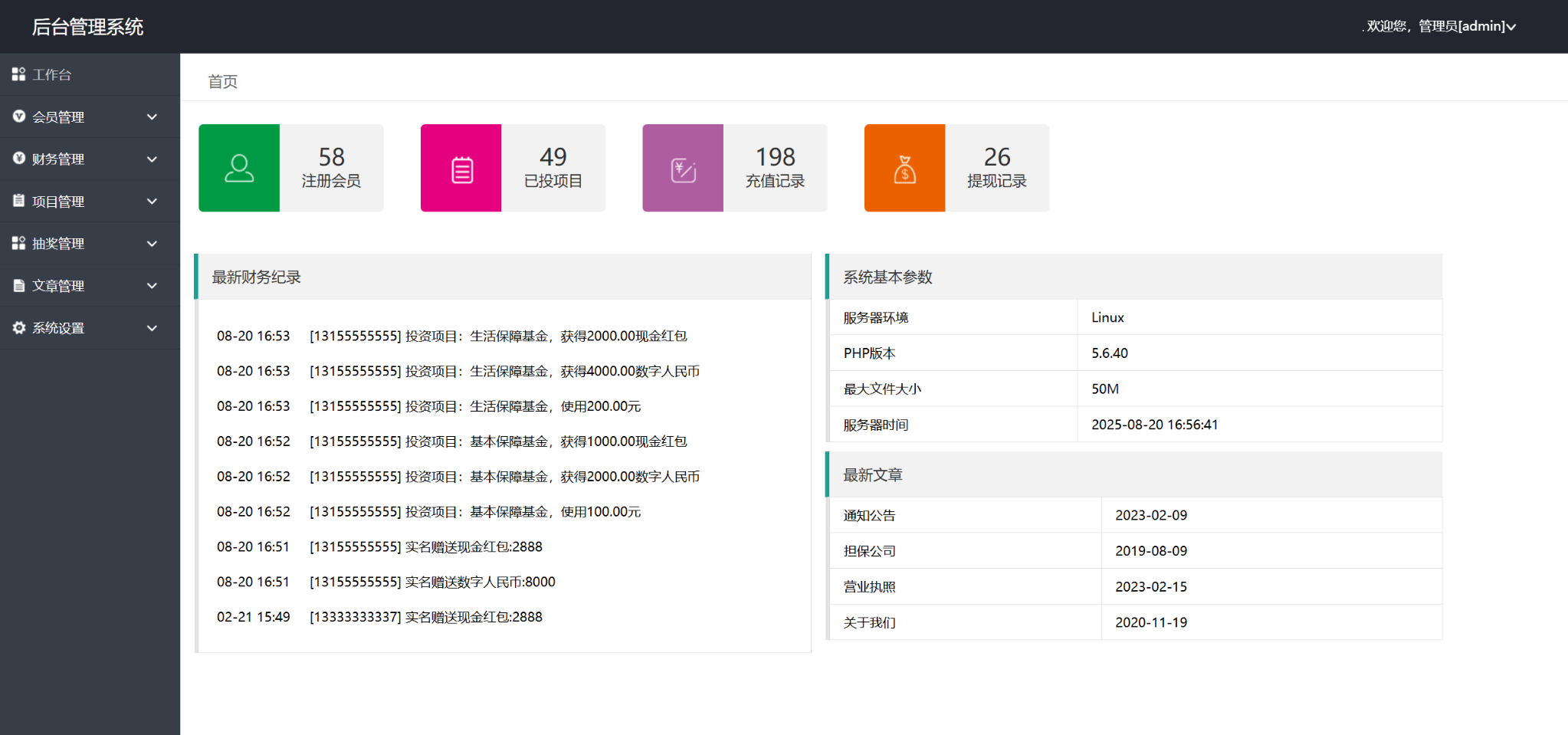The height and width of the screenshot is (735, 1568).
Task: Click the 项目管理 clipboard icon in sidebar
Action: tap(19, 201)
